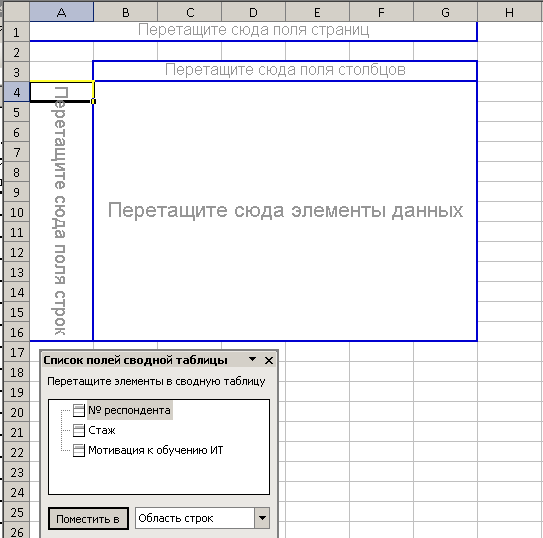Click the column fields drop area
The height and width of the screenshot is (538, 543).
tap(285, 71)
